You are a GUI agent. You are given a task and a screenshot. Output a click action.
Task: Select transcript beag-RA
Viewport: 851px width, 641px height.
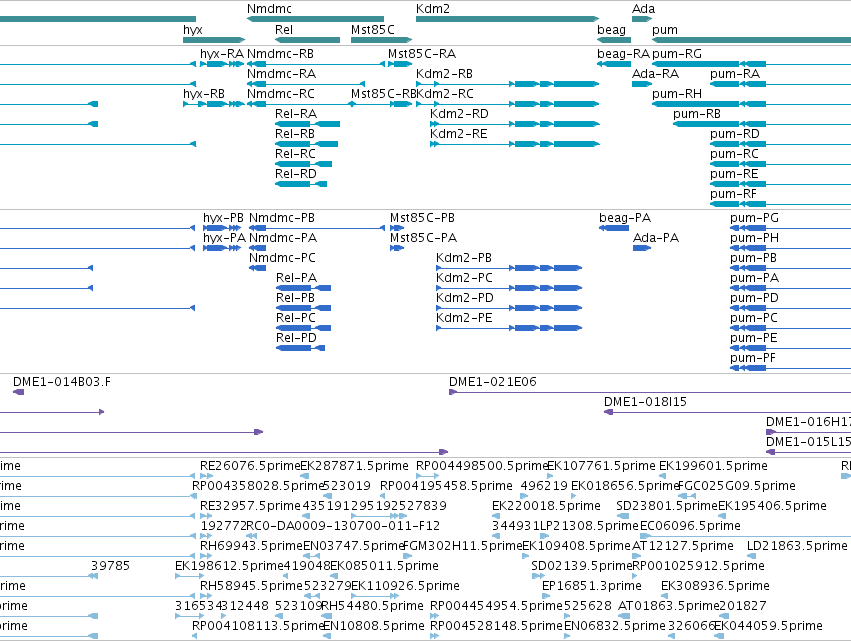pos(623,54)
